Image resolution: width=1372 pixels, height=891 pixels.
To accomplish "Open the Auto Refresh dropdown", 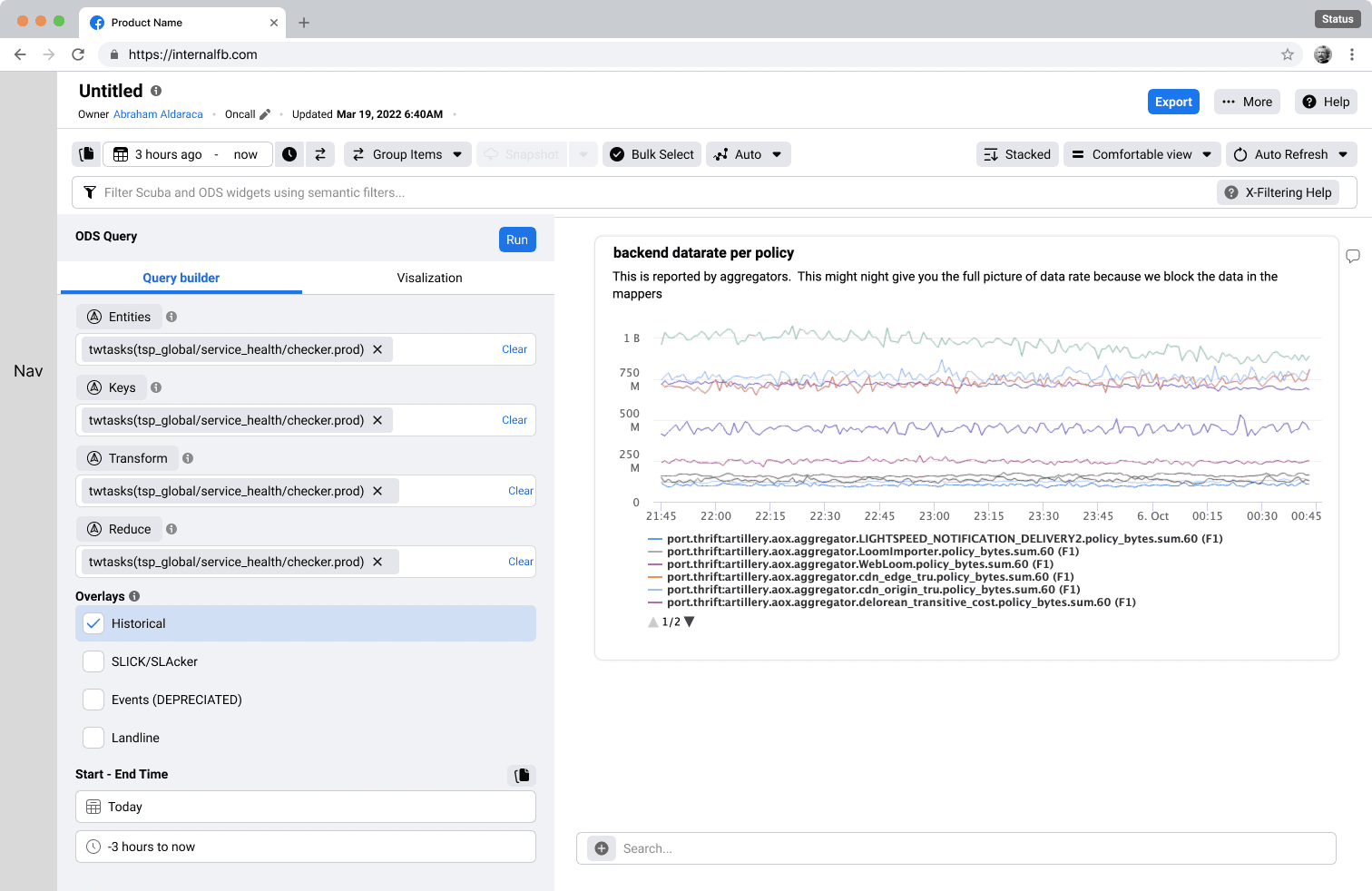I will [x=1291, y=154].
